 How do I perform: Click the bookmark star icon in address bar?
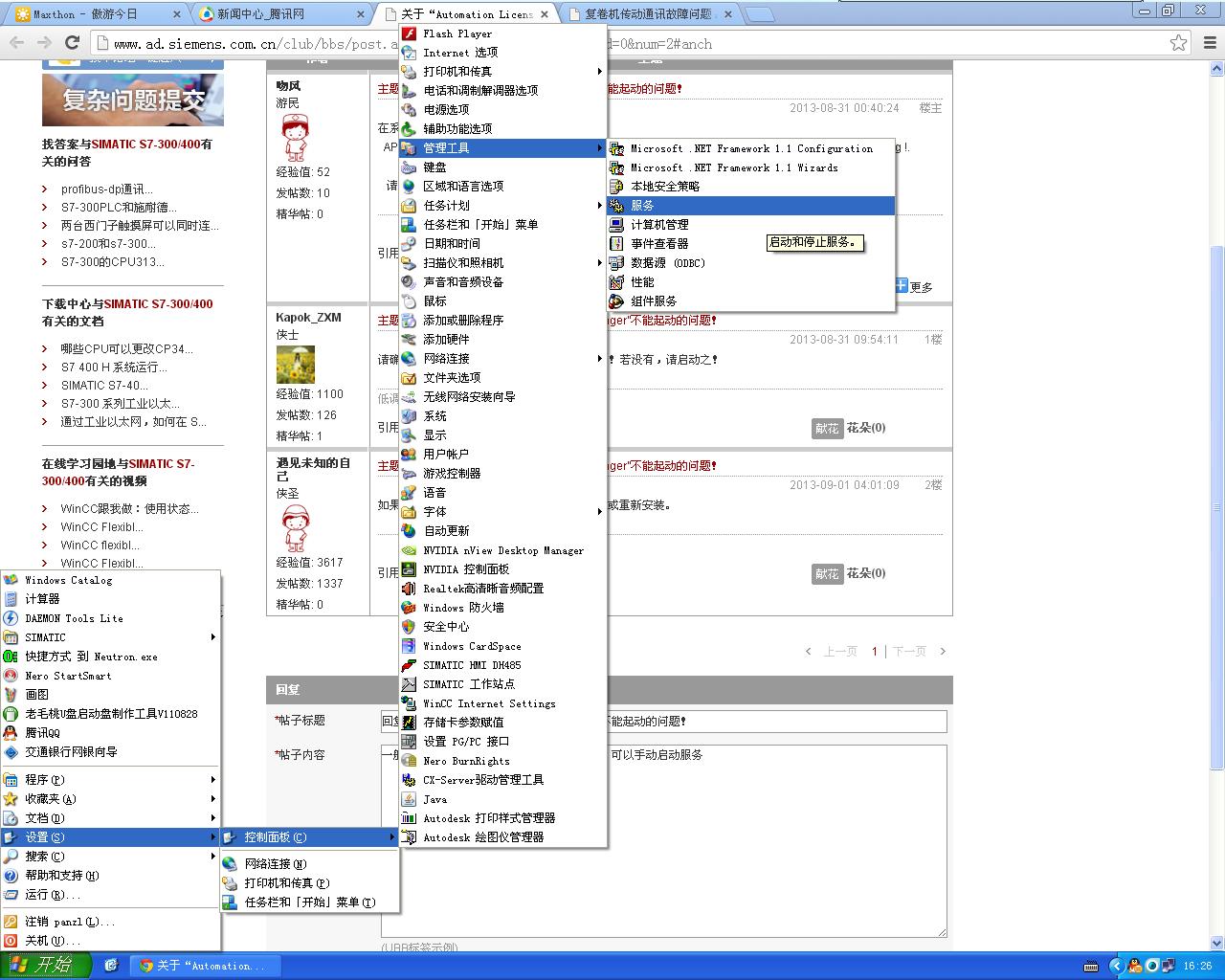coord(1179,43)
